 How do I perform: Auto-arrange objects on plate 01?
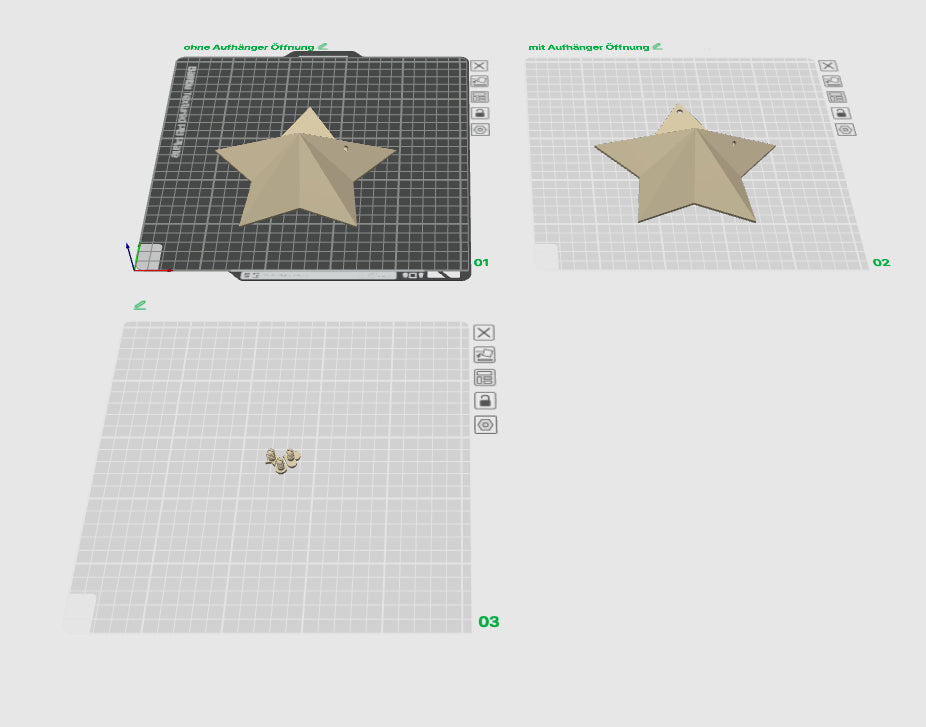tap(480, 97)
